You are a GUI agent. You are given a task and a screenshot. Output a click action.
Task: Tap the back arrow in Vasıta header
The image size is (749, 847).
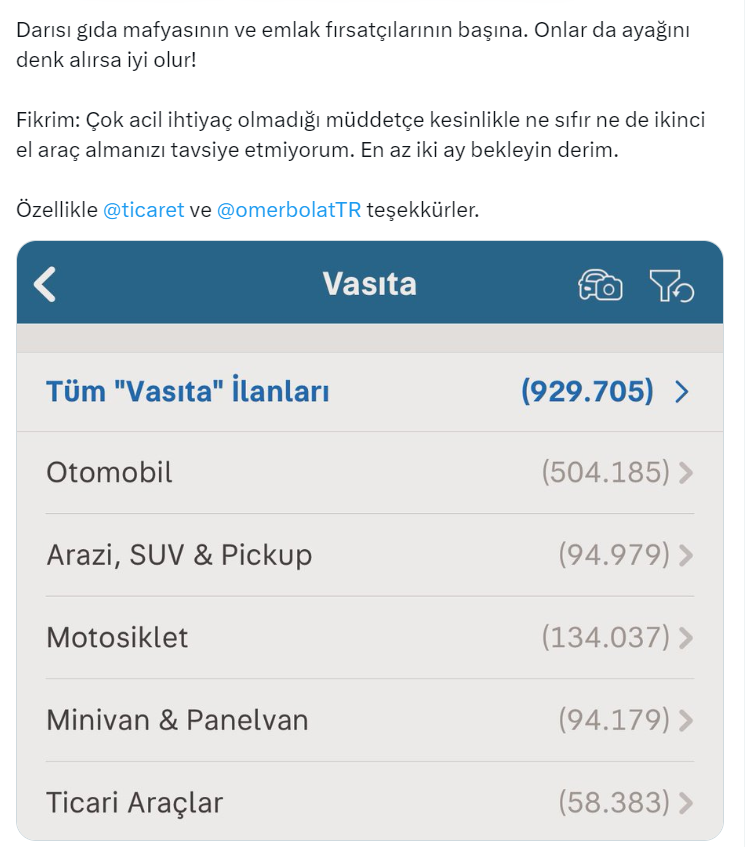pos(45,285)
